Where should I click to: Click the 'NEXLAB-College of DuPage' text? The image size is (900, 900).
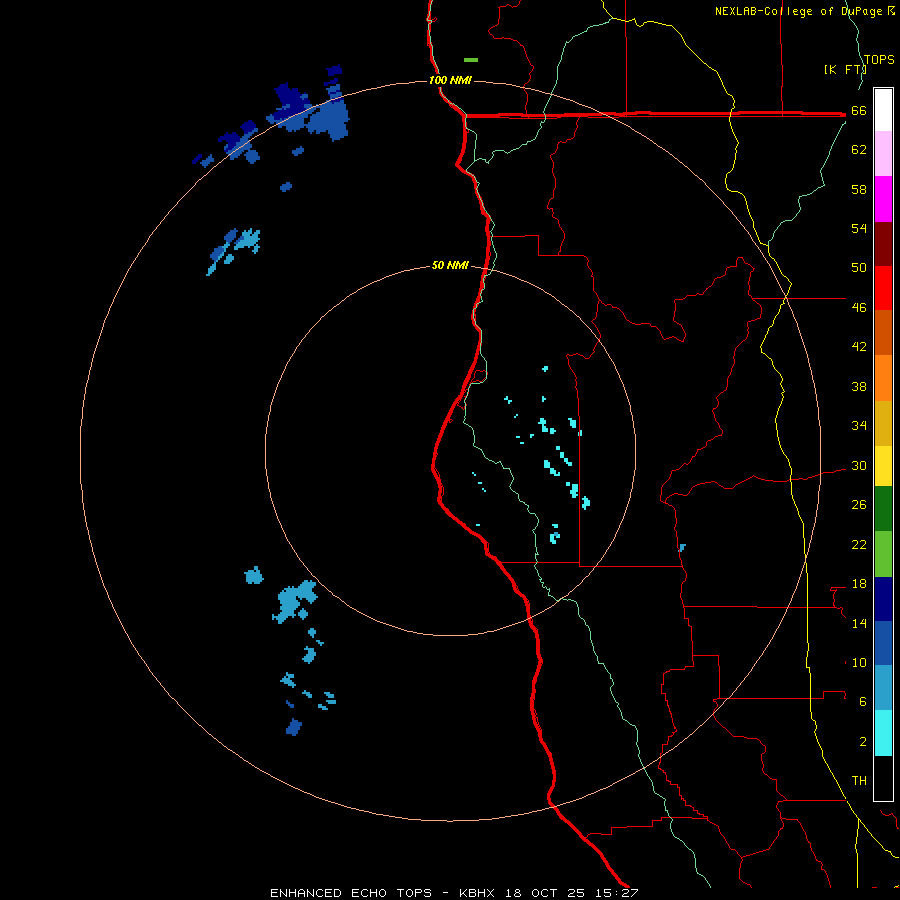[x=798, y=11]
